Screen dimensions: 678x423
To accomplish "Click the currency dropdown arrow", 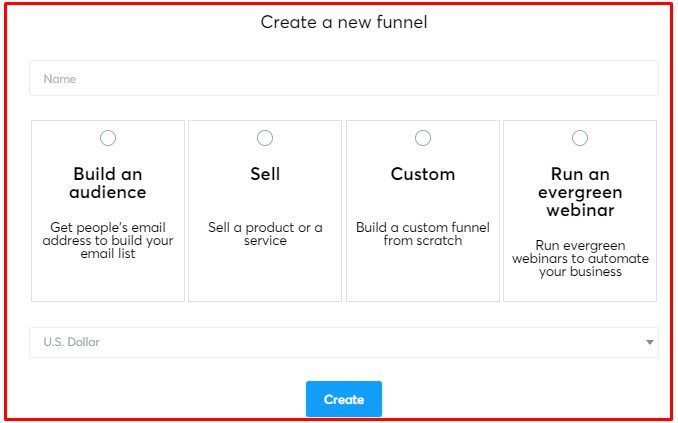I will click(649, 342).
